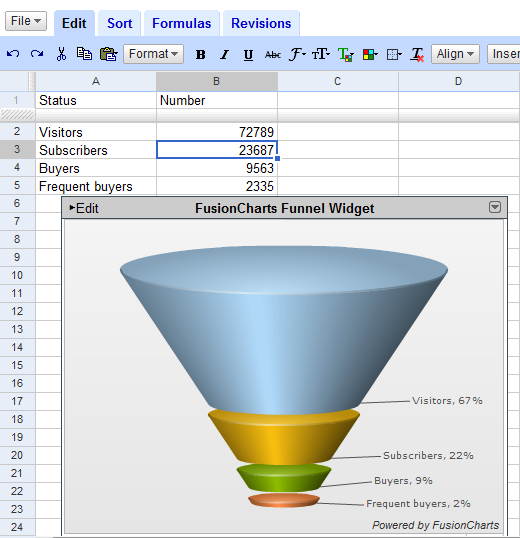
Task: Select column B header
Action: pyautogui.click(x=216, y=81)
